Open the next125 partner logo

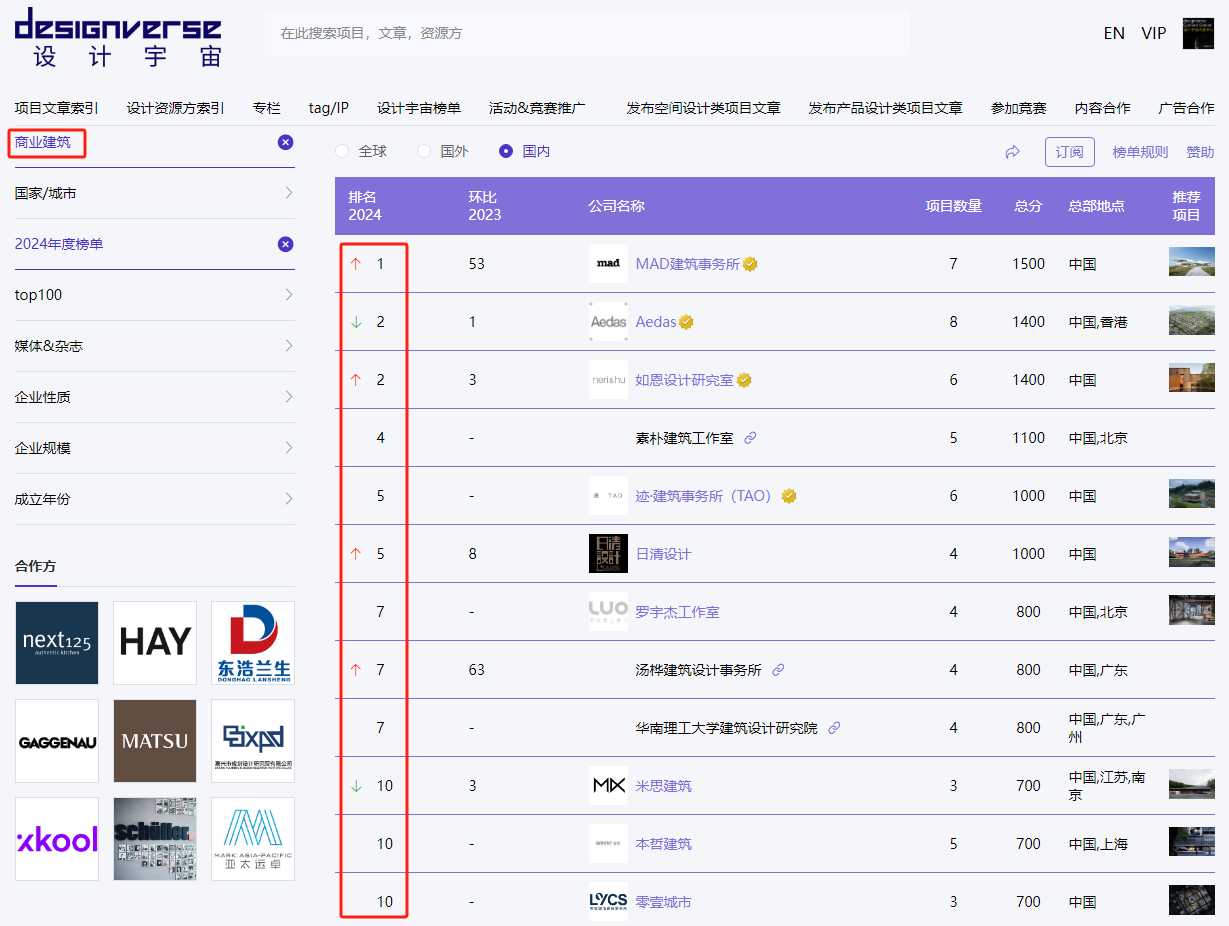[x=57, y=643]
